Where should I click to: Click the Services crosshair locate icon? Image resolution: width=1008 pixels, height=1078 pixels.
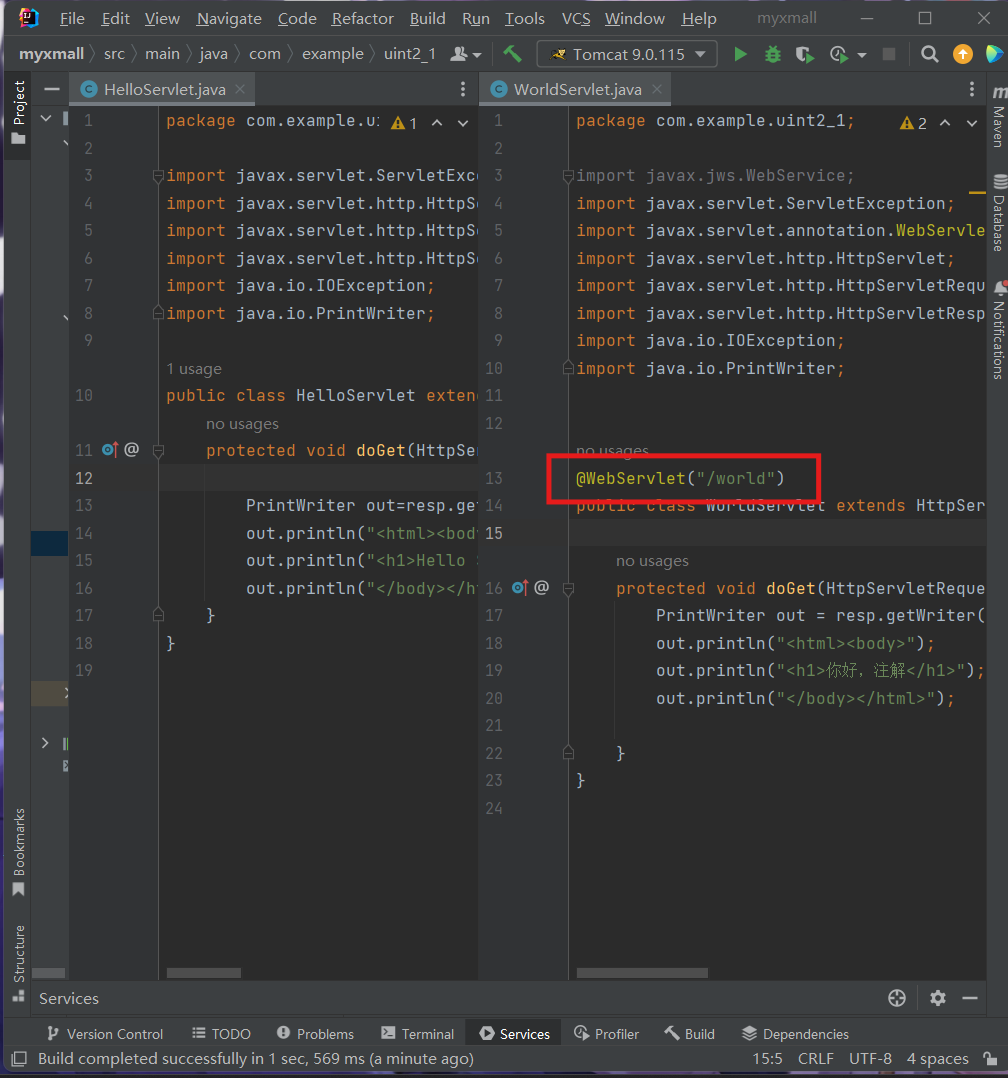(897, 998)
